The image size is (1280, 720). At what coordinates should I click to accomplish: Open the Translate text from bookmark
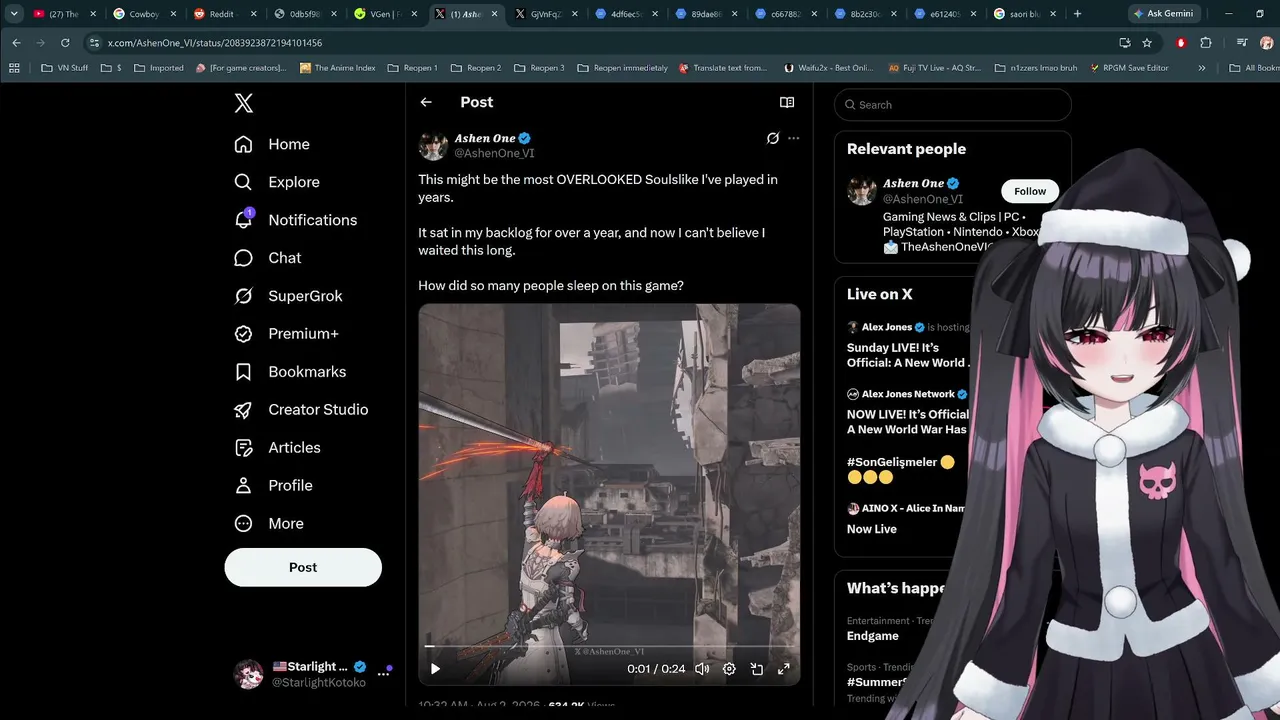[723, 68]
